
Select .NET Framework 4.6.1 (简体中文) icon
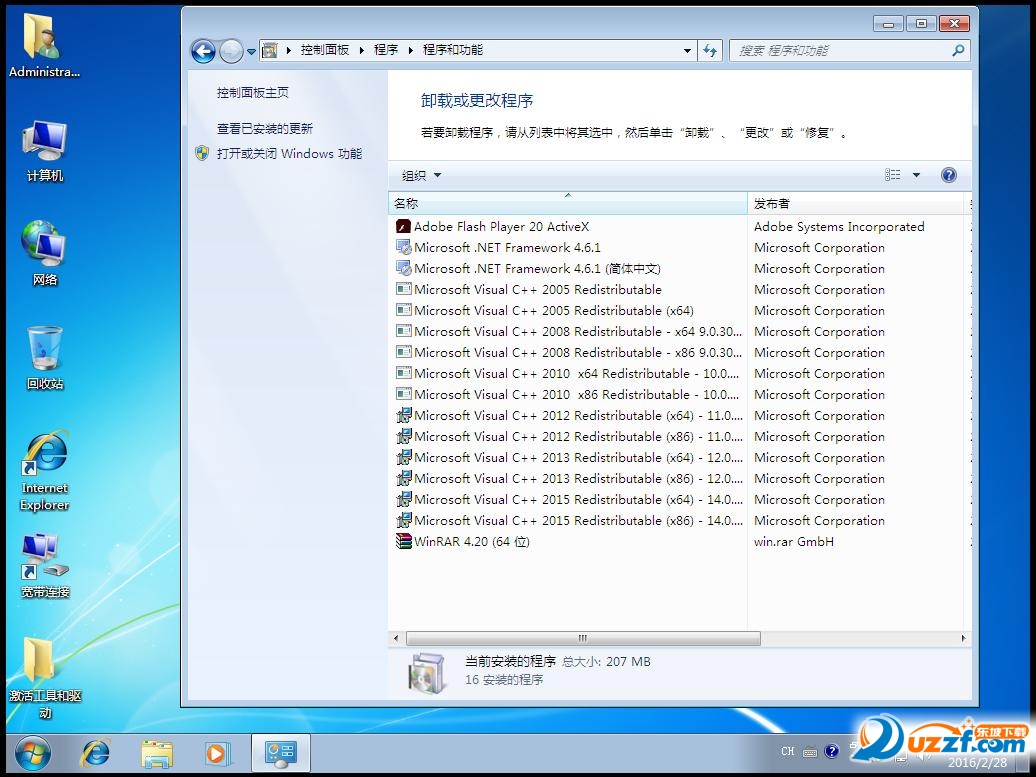point(403,269)
